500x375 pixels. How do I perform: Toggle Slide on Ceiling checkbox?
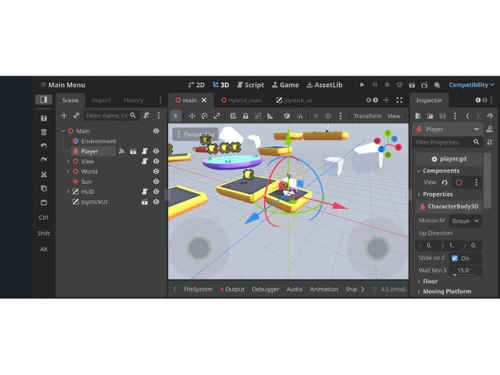coord(454,258)
